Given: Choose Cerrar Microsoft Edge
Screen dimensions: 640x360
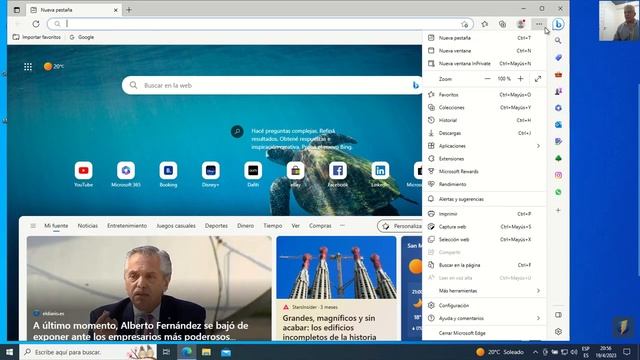Looking at the screenshot, I should (x=484, y=333).
